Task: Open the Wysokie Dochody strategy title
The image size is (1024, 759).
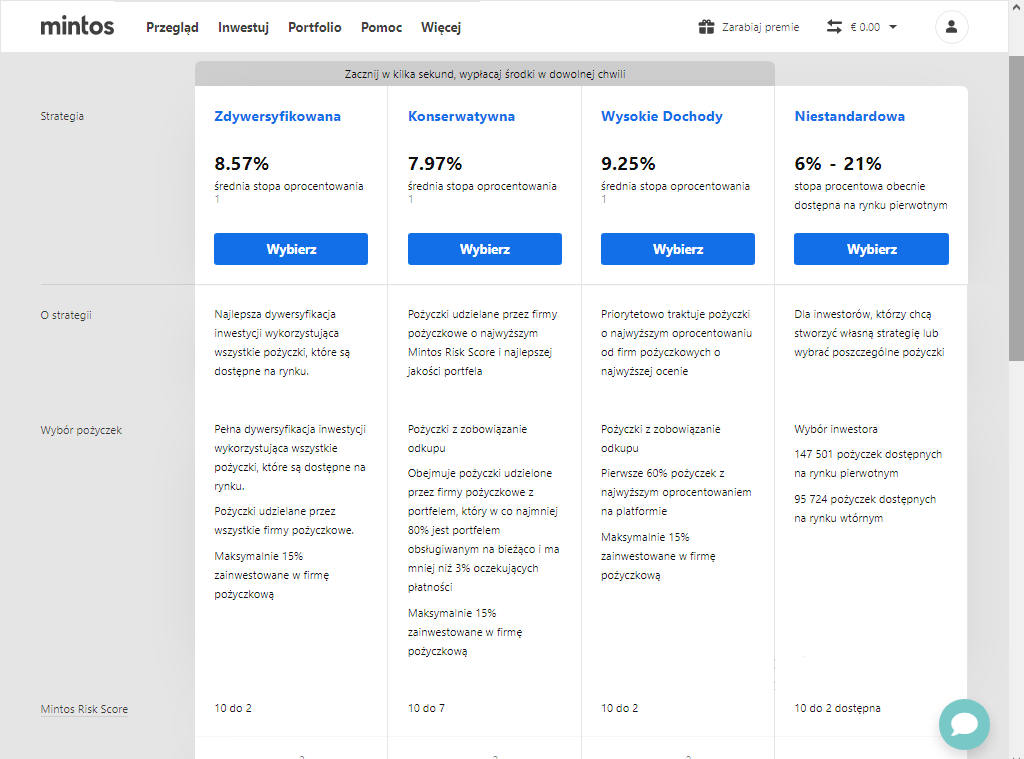Action: click(x=662, y=116)
